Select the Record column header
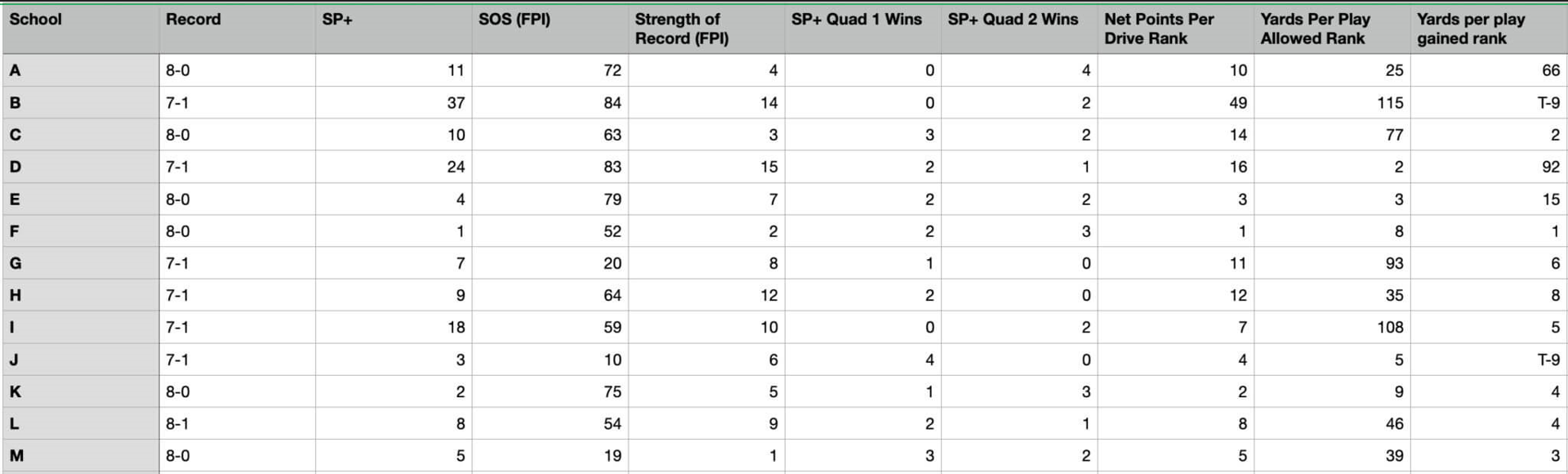This screenshot has width=1568, height=474. (x=237, y=29)
